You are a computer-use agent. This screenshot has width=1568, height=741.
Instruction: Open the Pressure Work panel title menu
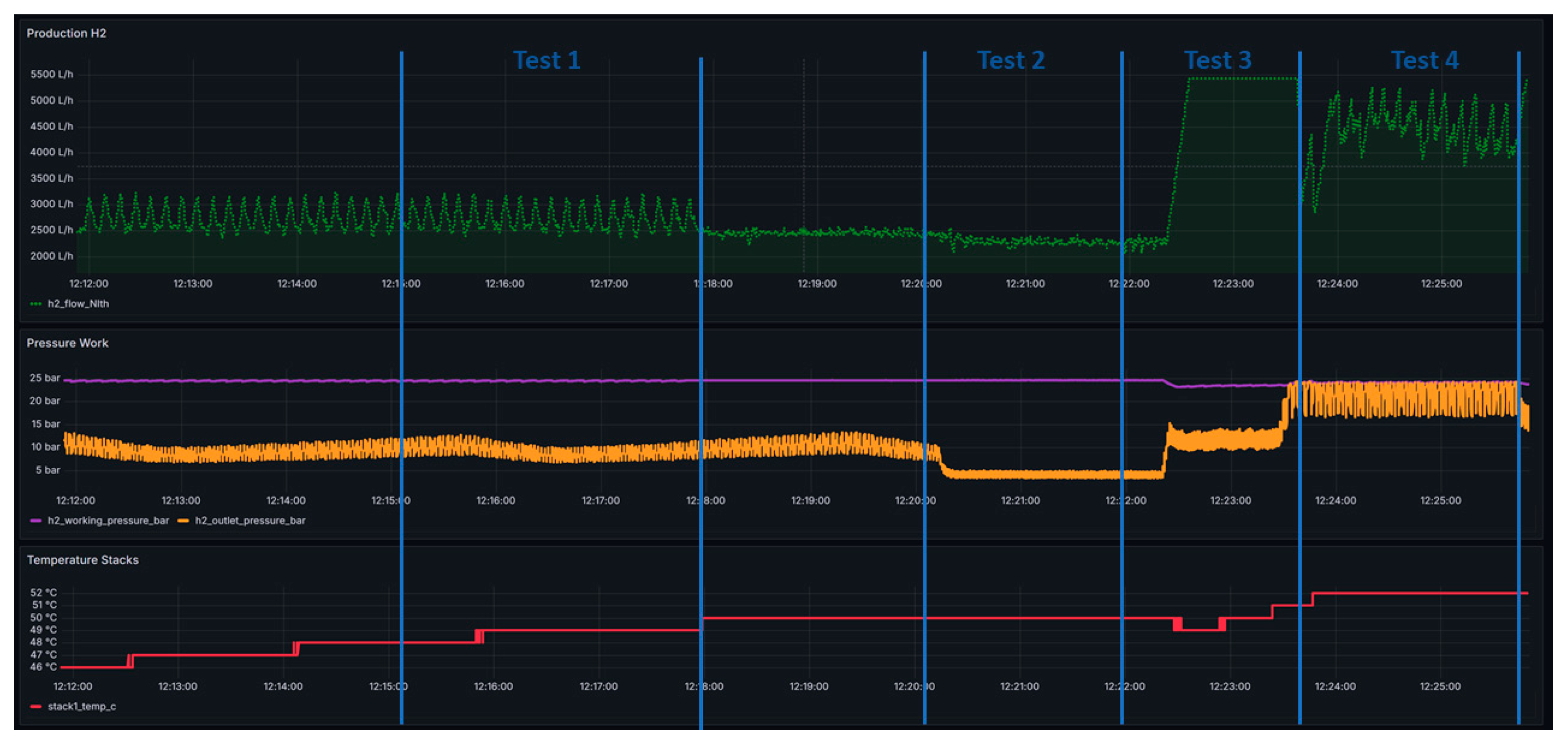(67, 343)
